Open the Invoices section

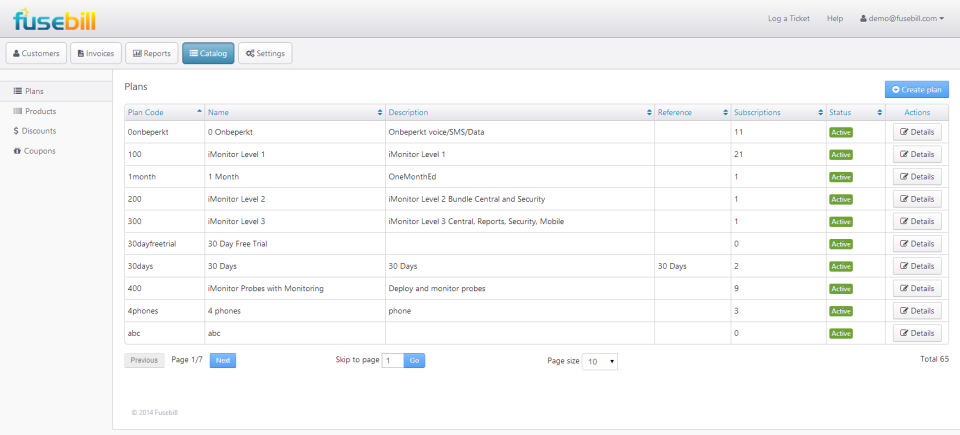coord(96,53)
